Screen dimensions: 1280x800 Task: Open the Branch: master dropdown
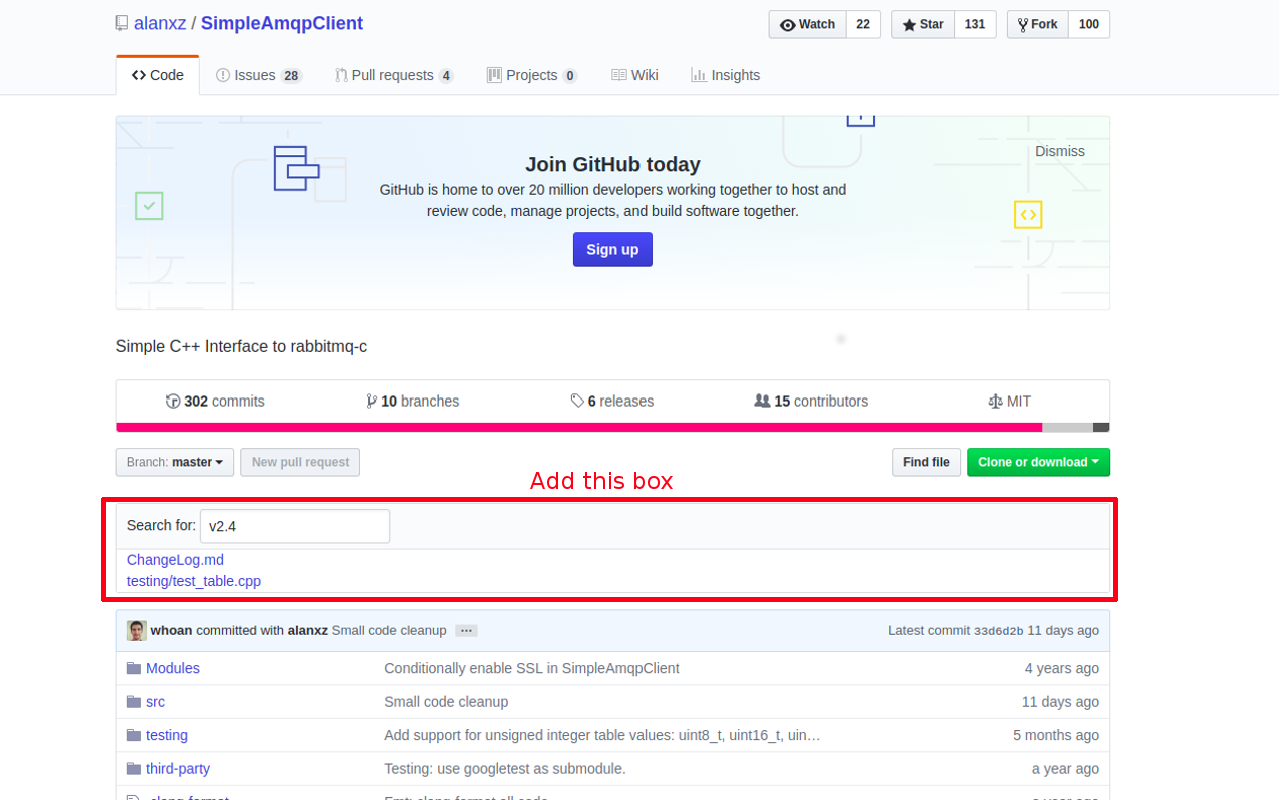(x=175, y=462)
